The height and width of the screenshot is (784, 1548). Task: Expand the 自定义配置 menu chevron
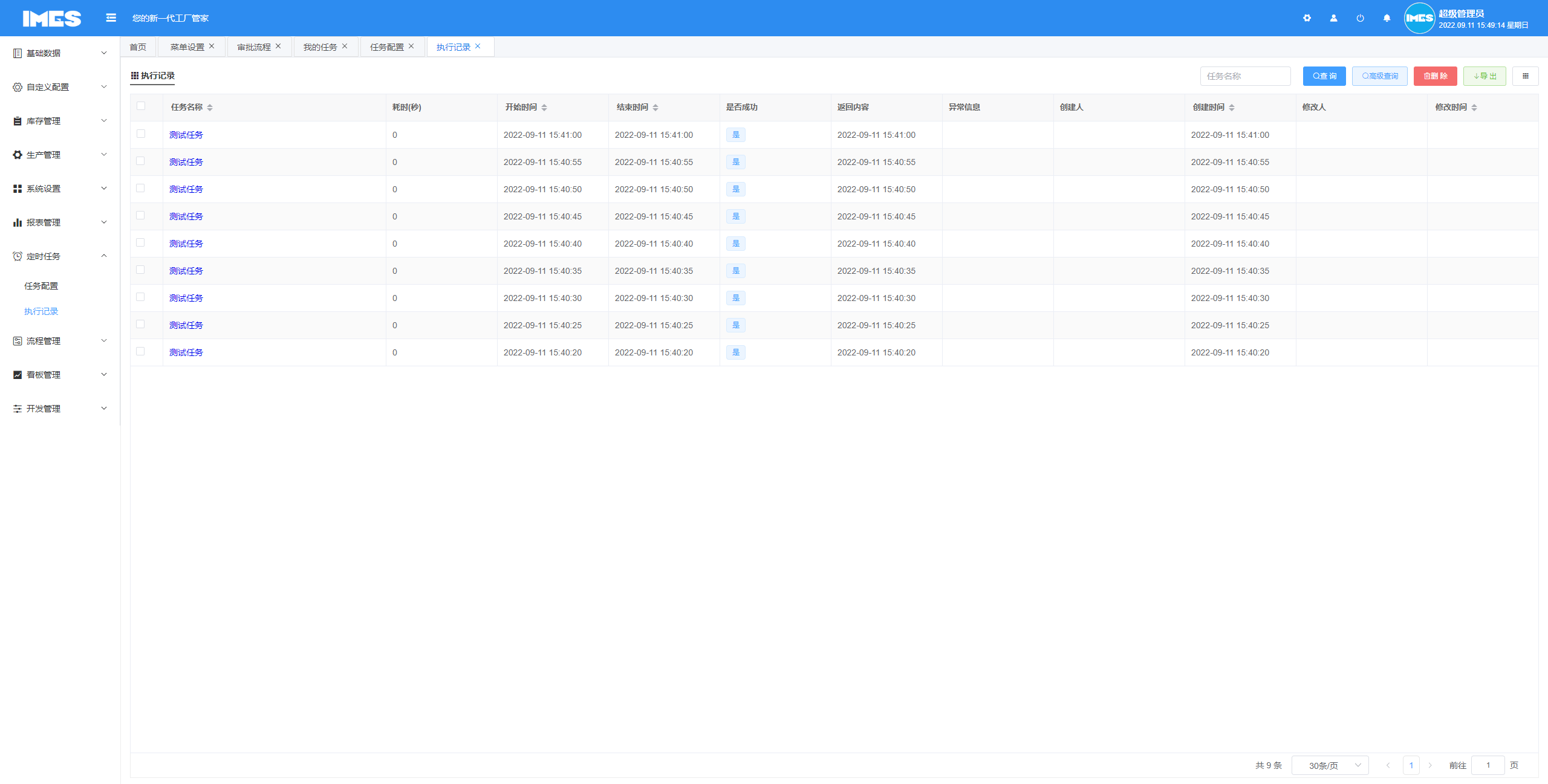[104, 87]
